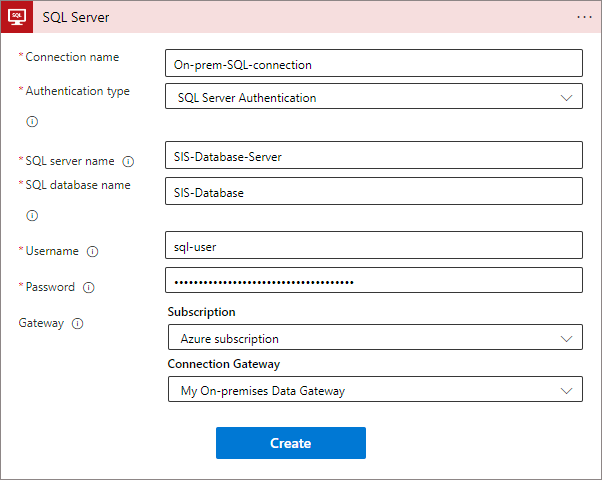Screen dimensions: 602x480
Task: Click the SQL database name label
Action: tap(78, 185)
